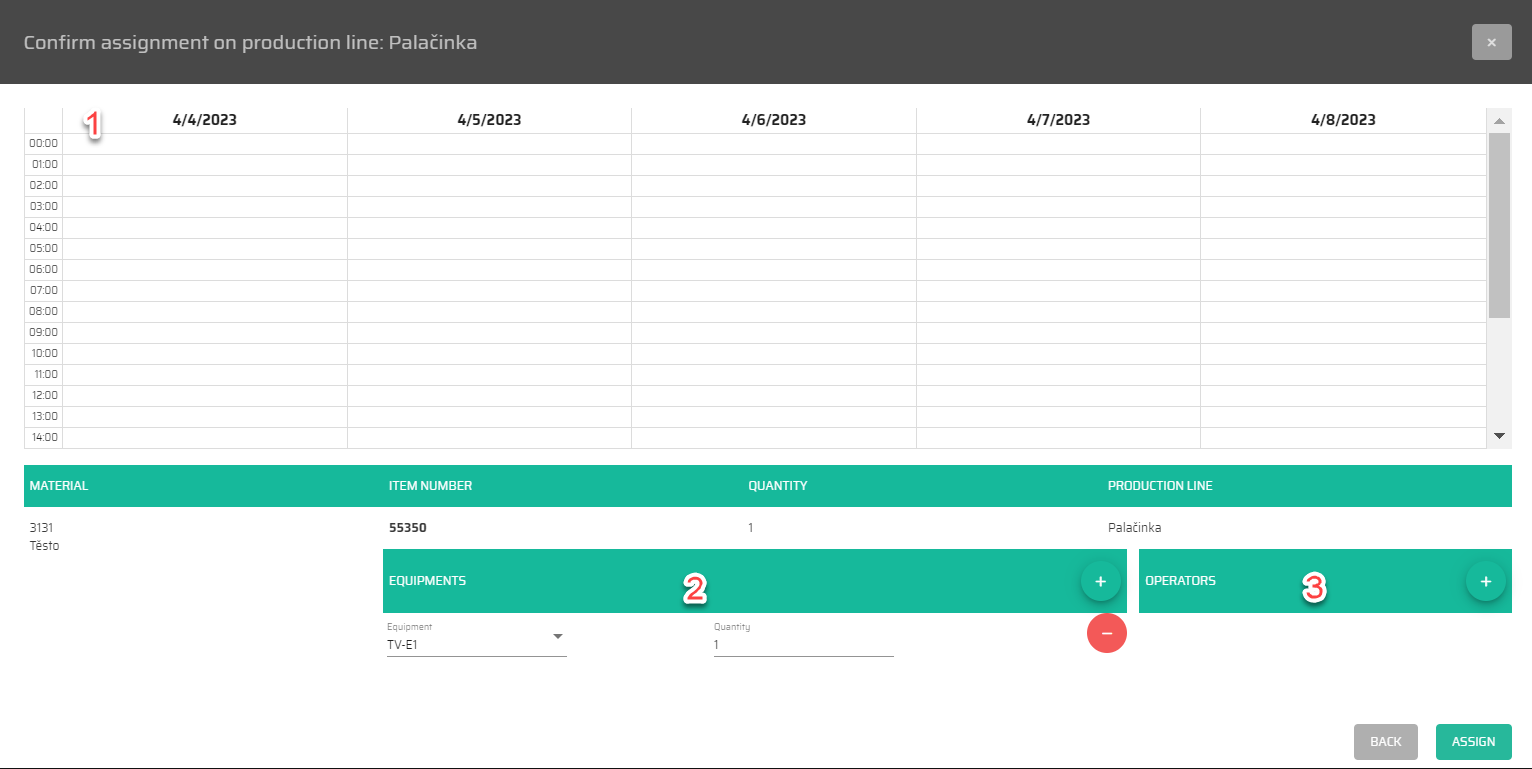Click the plus icon in Operators header
The image size is (1532, 769).
pos(1485,581)
